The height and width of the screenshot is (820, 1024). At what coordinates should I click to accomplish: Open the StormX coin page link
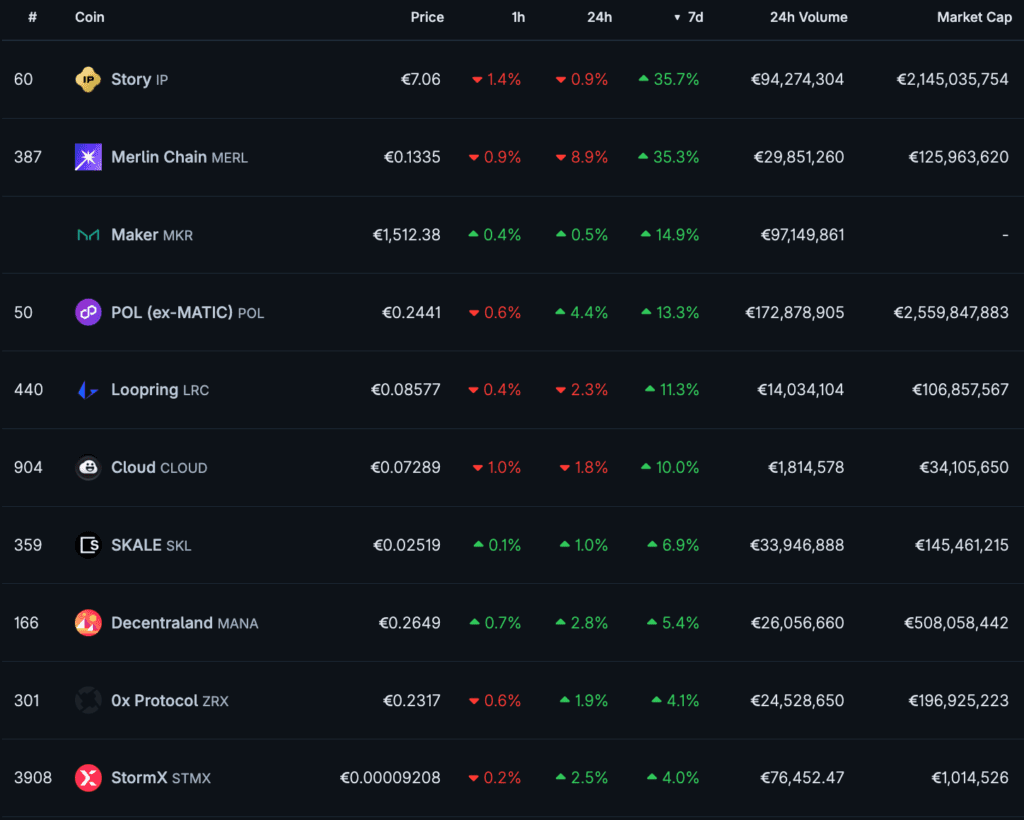point(161,778)
